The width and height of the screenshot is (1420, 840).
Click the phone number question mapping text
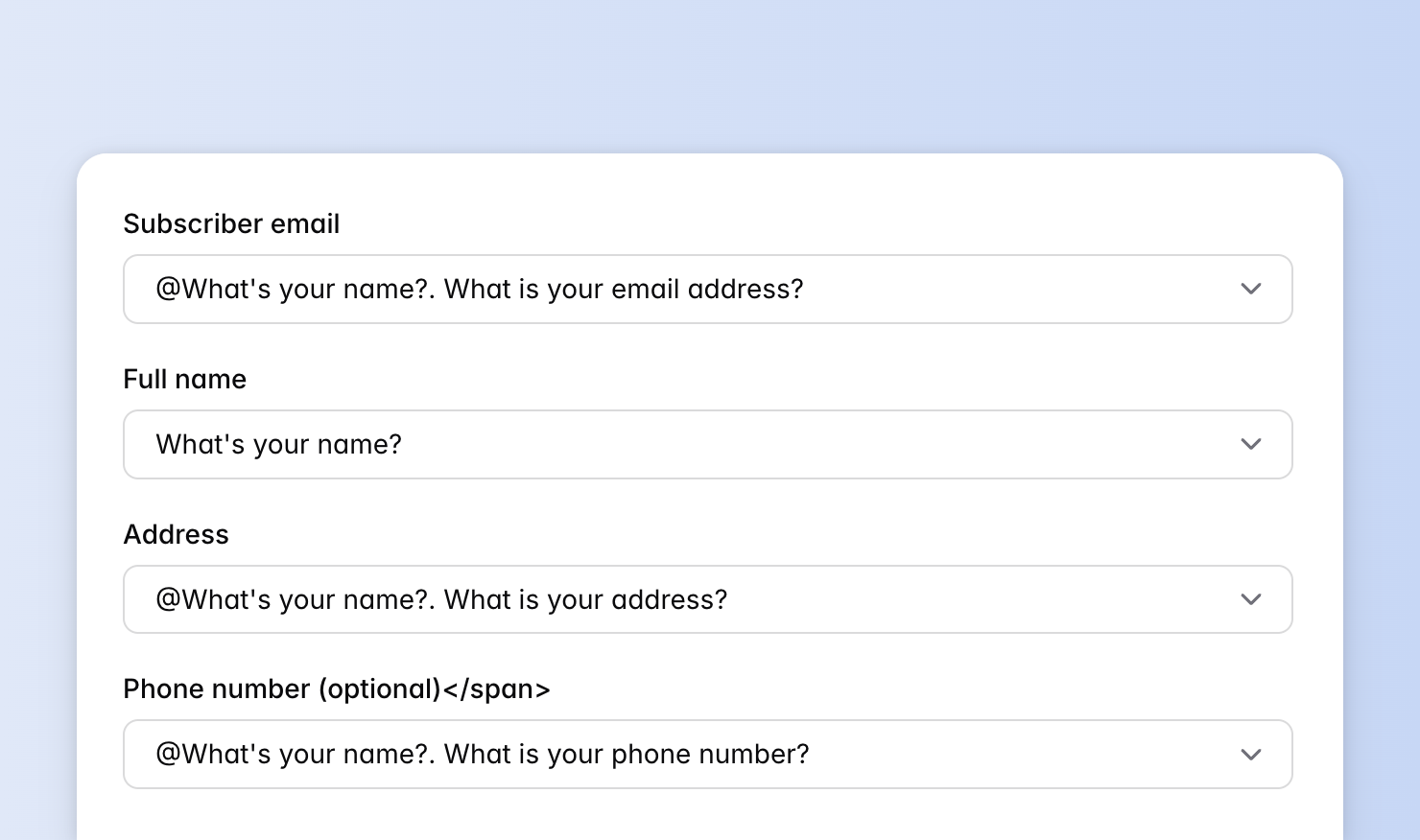[x=483, y=754]
